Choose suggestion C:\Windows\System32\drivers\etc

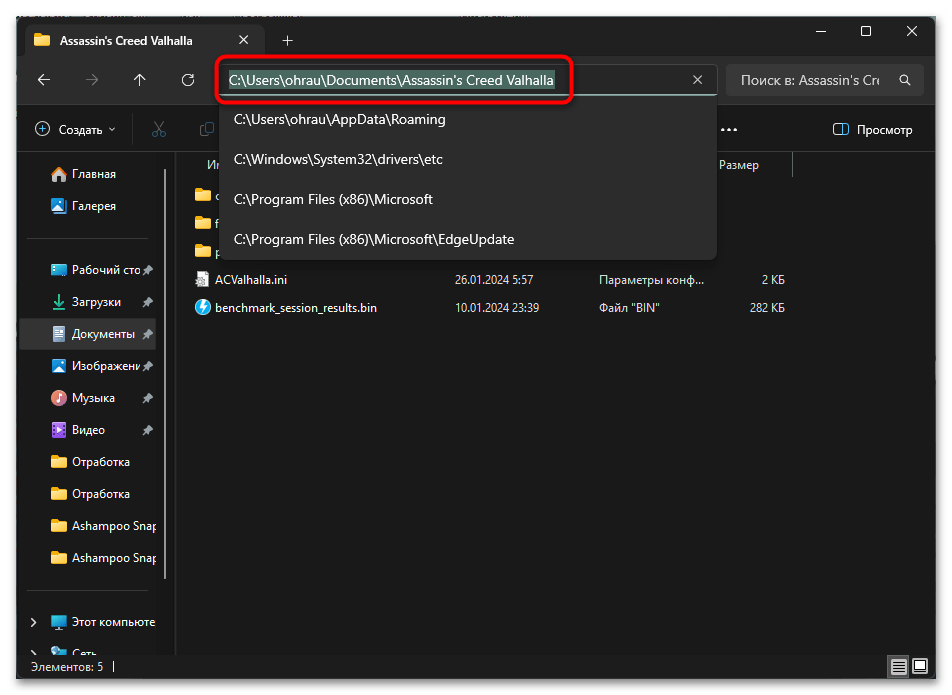468,160
